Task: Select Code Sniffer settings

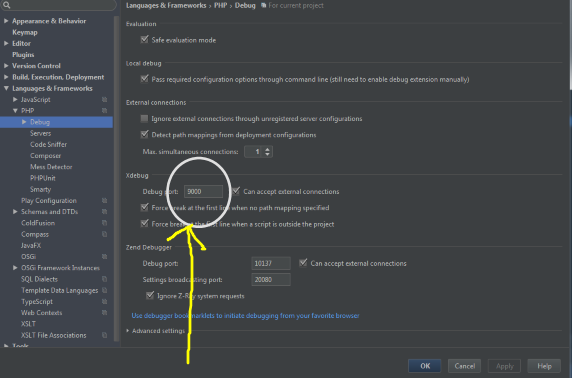Action: [48, 144]
